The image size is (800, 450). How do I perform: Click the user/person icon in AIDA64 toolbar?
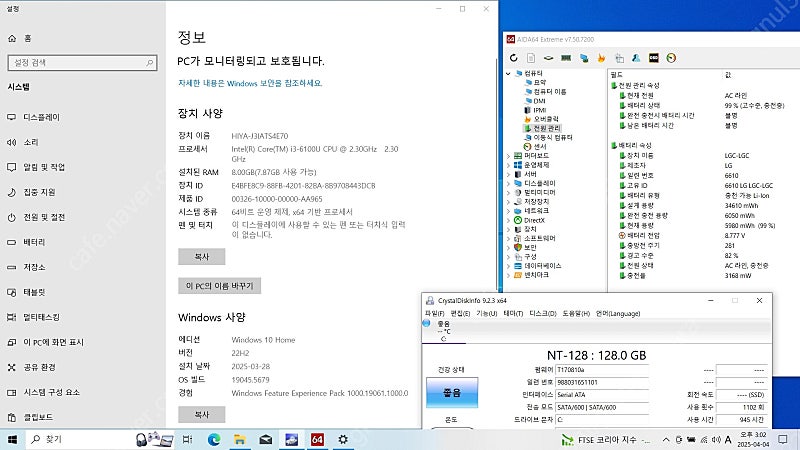tap(636, 58)
